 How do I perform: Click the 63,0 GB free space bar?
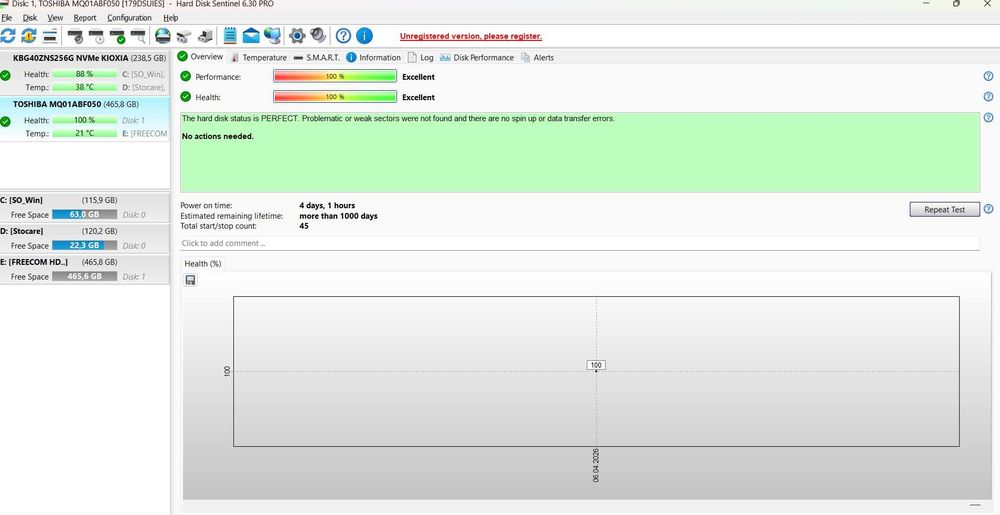point(84,215)
